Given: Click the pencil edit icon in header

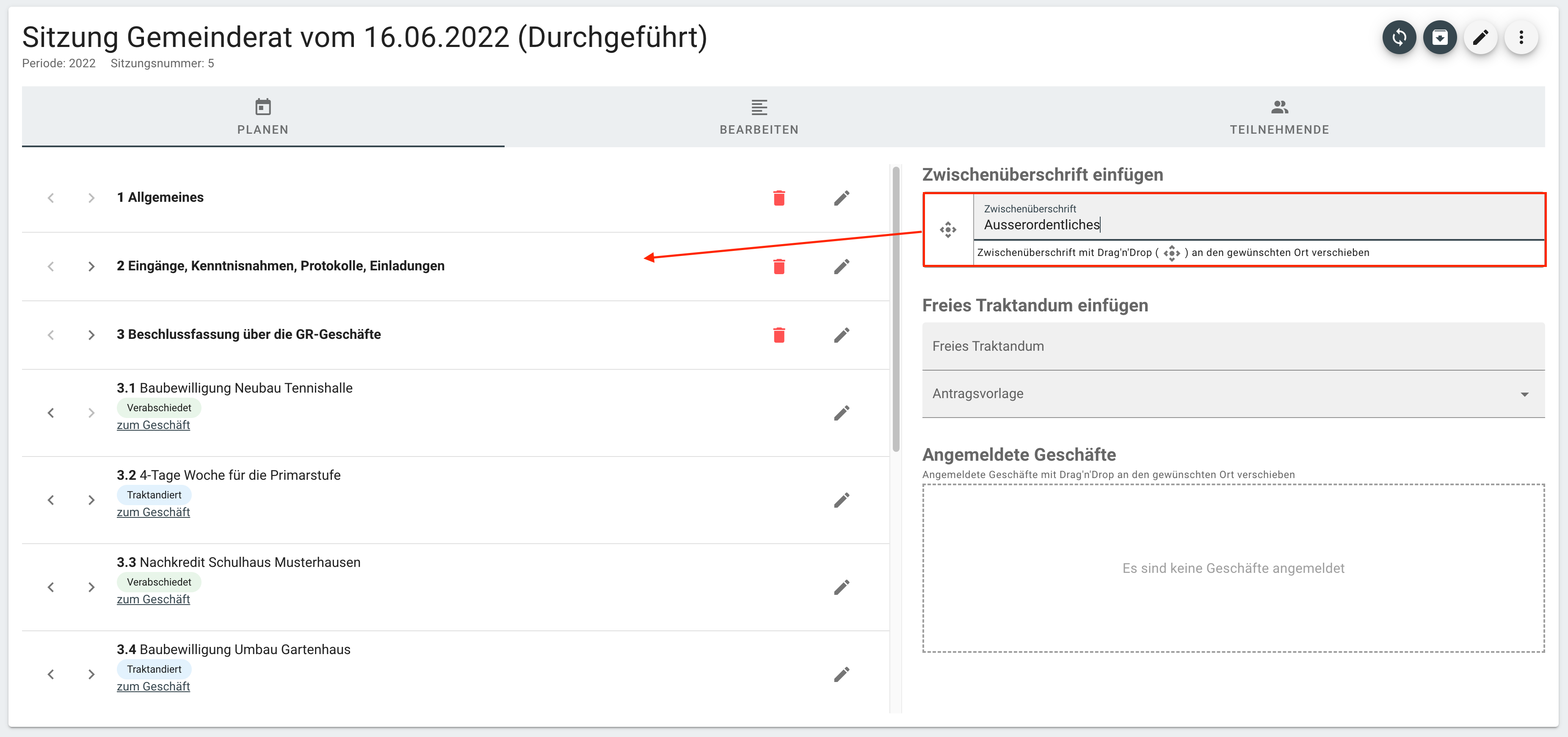Looking at the screenshot, I should click(x=1480, y=38).
